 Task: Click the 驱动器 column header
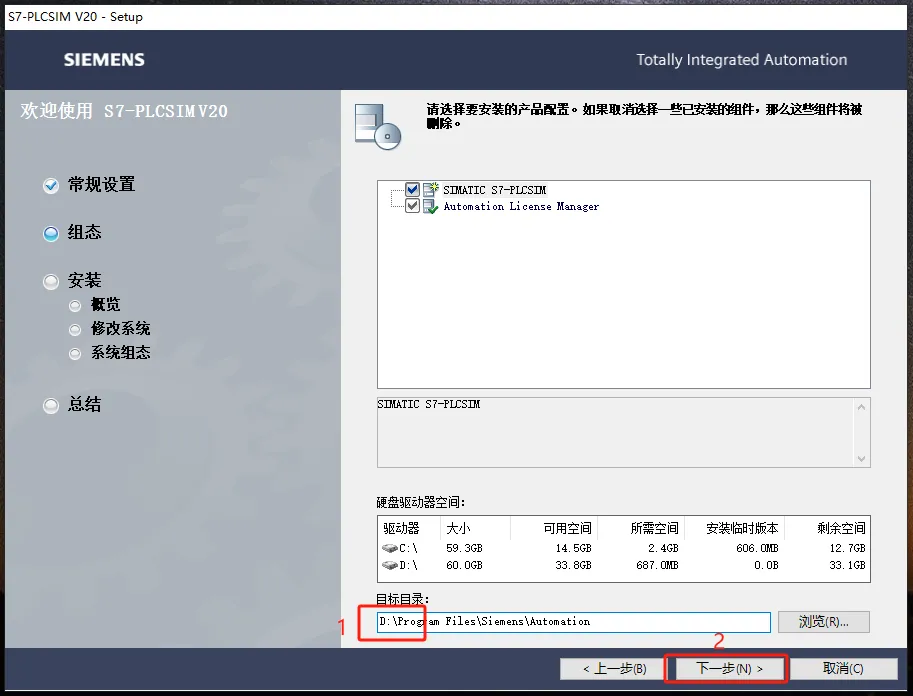click(401, 528)
